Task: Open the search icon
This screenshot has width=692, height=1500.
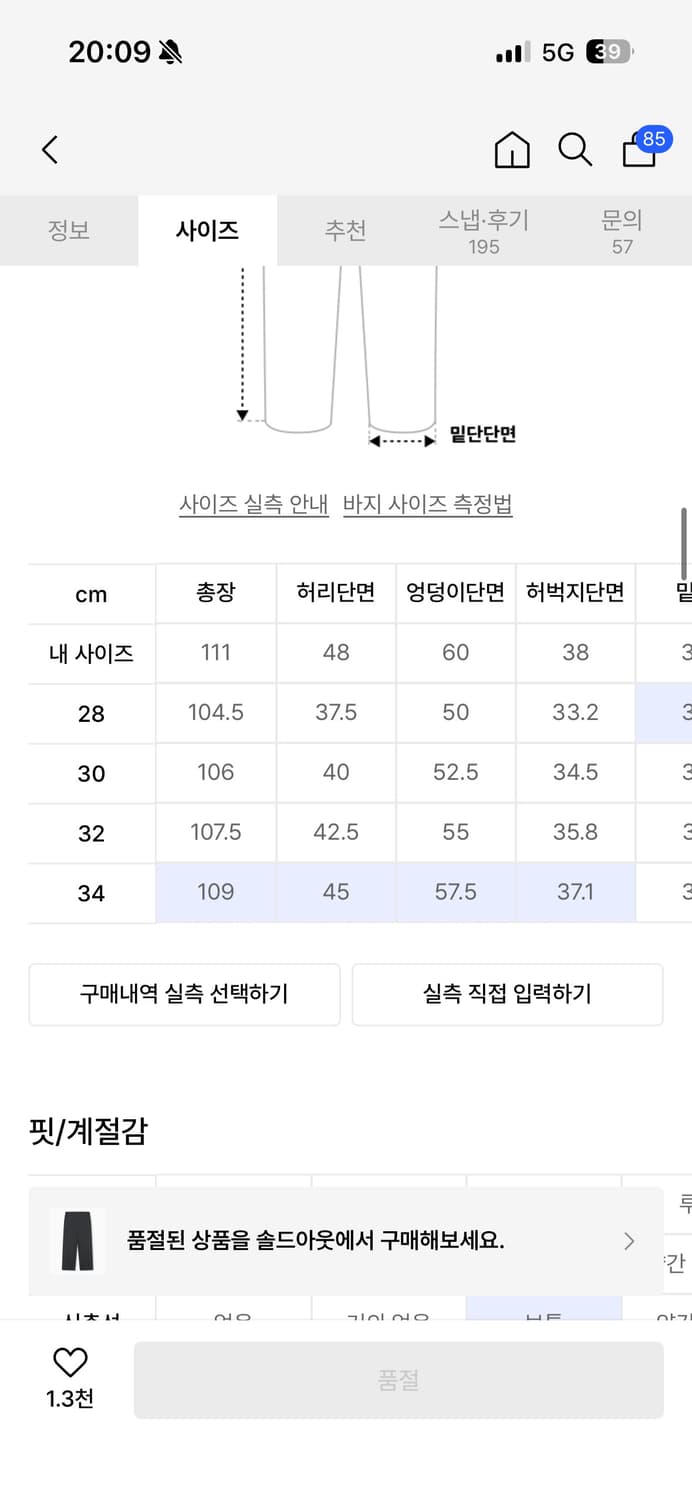Action: pos(573,150)
